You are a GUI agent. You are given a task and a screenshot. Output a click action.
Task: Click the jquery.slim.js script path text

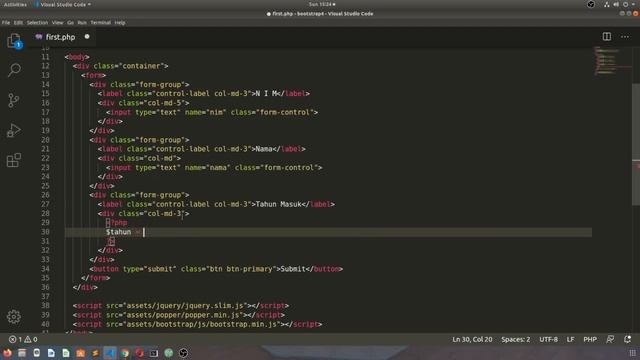(185, 306)
